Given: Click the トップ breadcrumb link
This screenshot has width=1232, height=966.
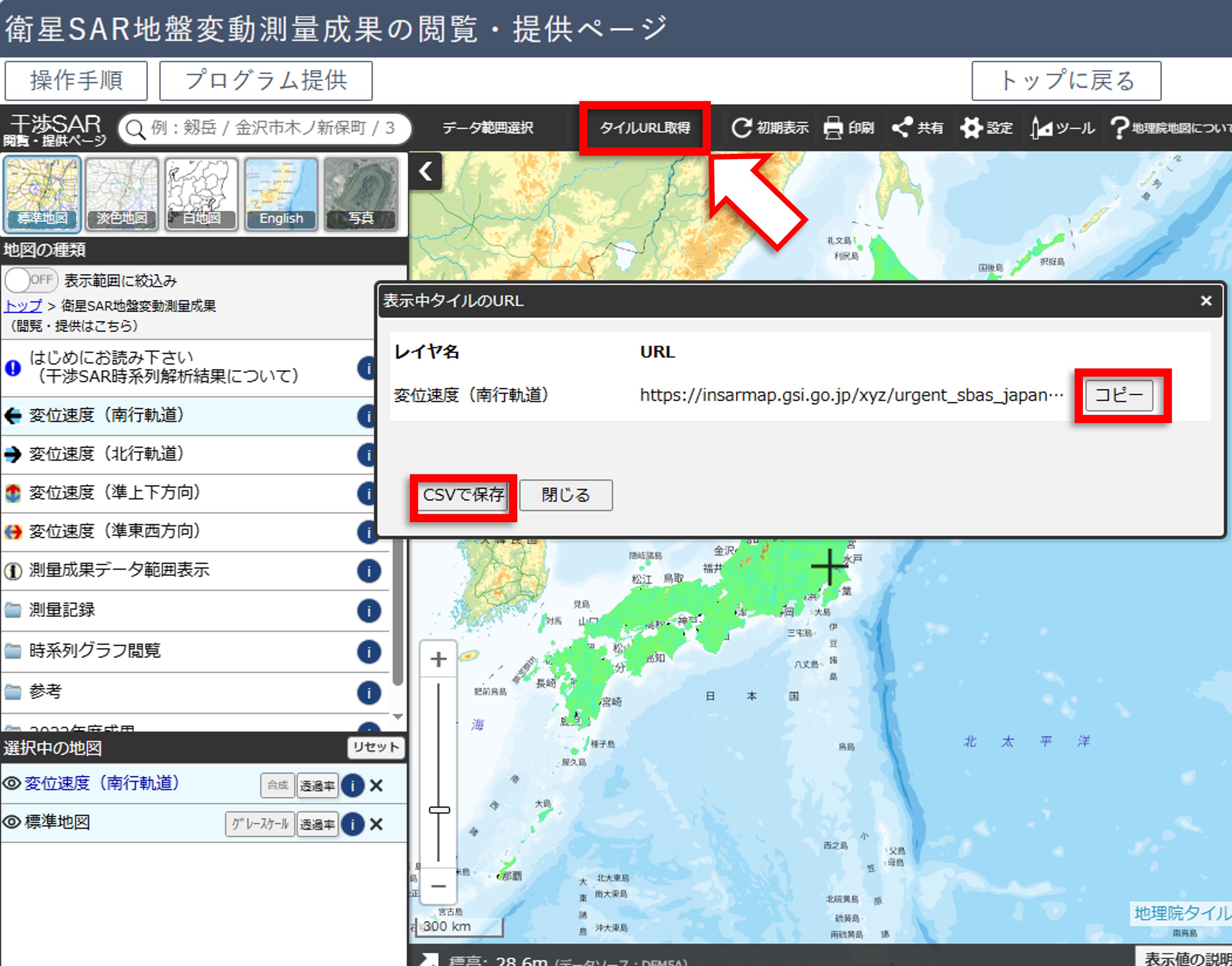Looking at the screenshot, I should 23,306.
